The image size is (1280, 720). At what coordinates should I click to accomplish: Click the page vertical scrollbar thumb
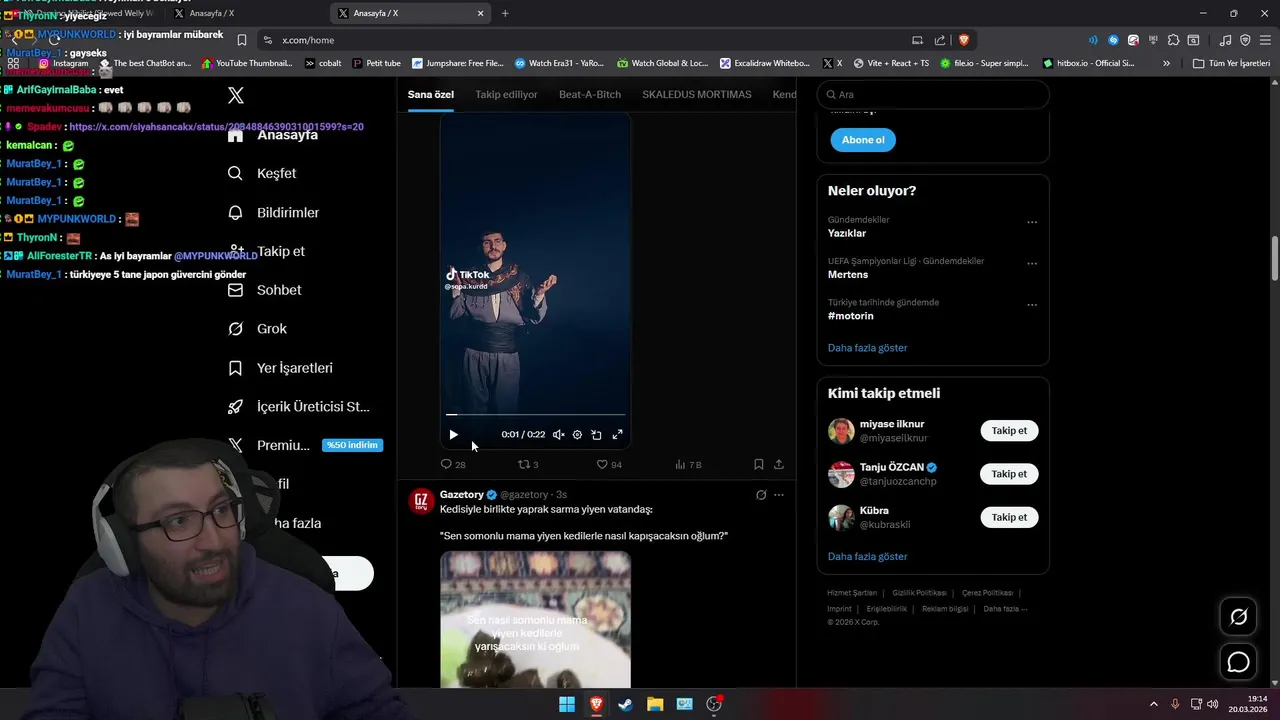(x=1274, y=259)
